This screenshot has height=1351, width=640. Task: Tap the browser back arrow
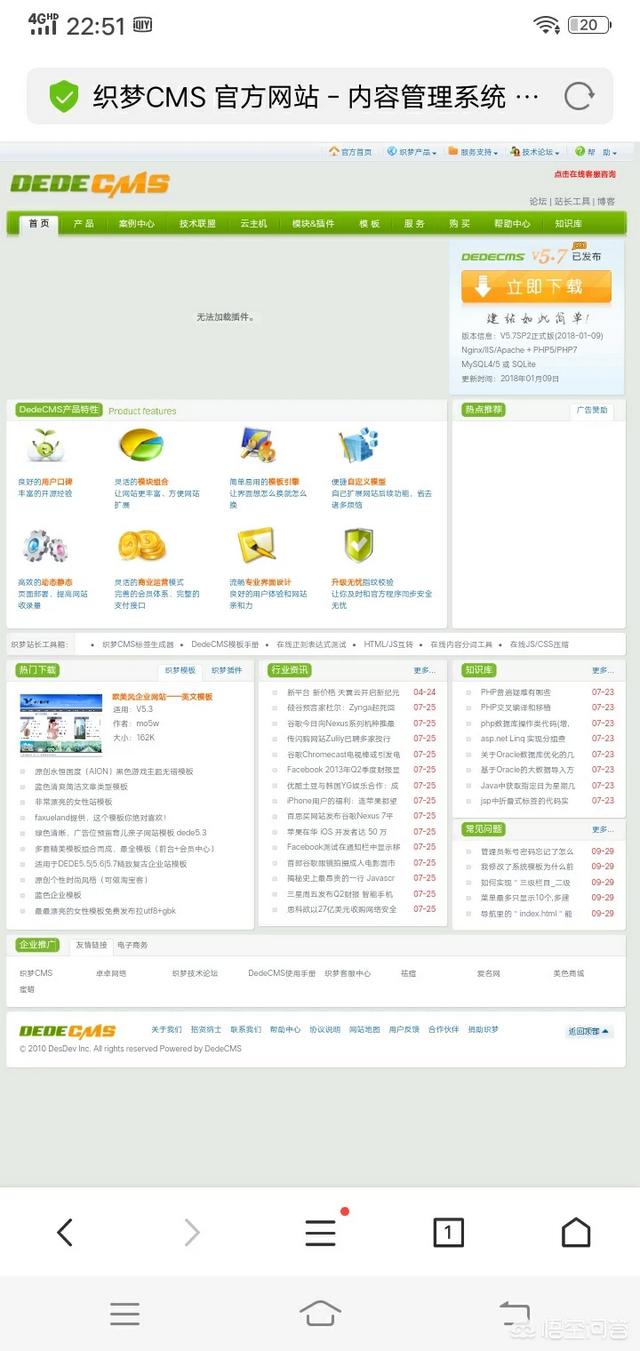point(65,1232)
